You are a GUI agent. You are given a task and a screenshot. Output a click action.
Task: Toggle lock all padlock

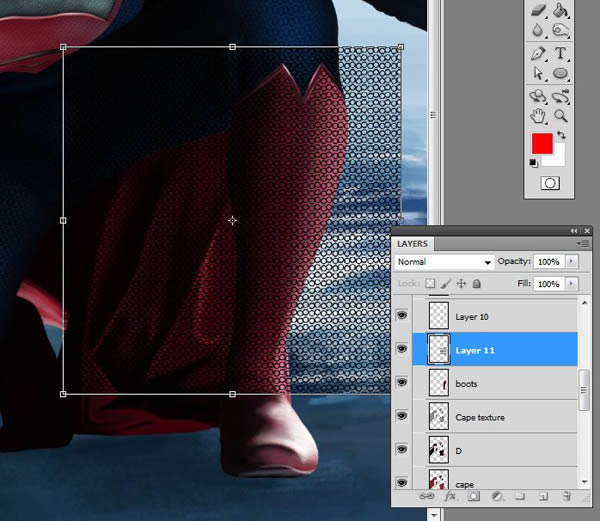pos(476,283)
